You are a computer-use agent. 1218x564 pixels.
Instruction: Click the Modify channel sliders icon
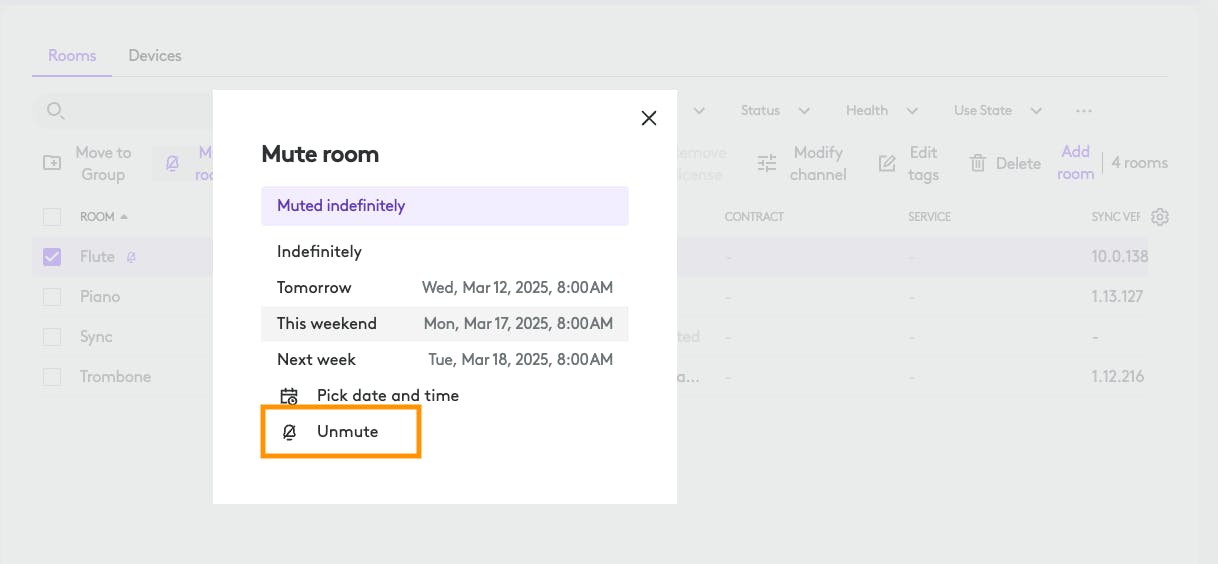coord(767,164)
